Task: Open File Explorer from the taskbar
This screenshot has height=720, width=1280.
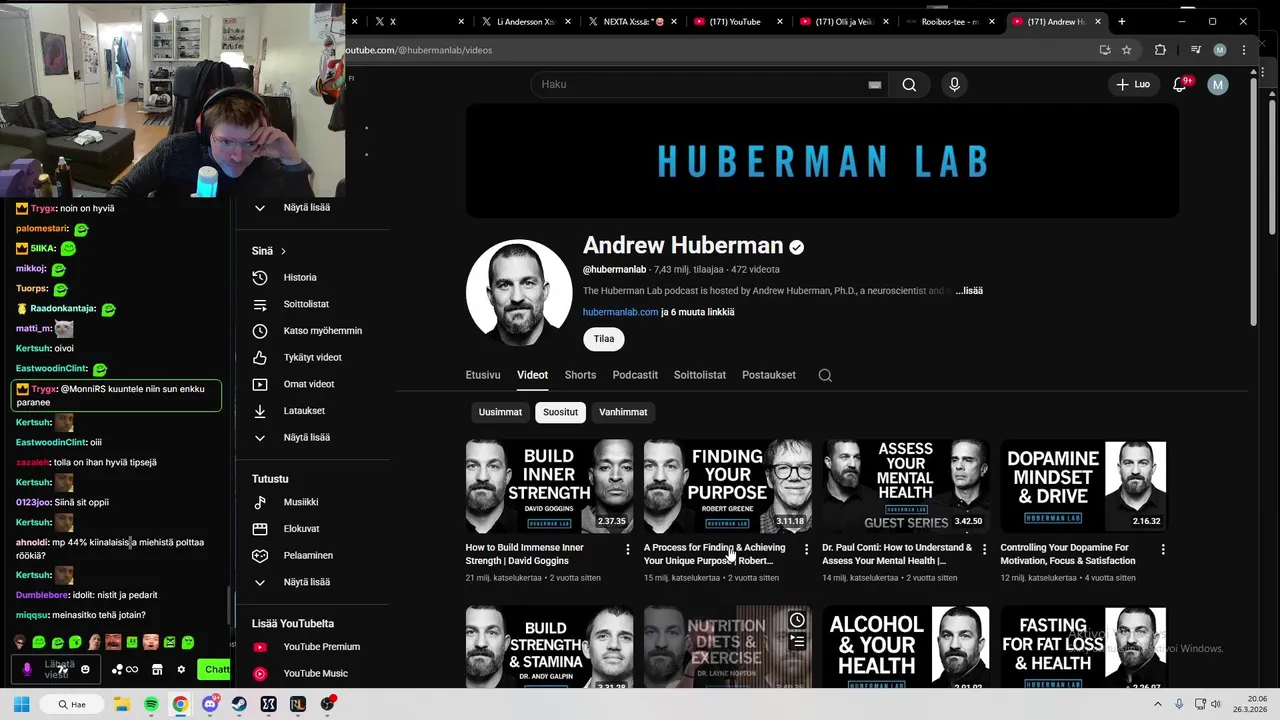Action: [122, 705]
